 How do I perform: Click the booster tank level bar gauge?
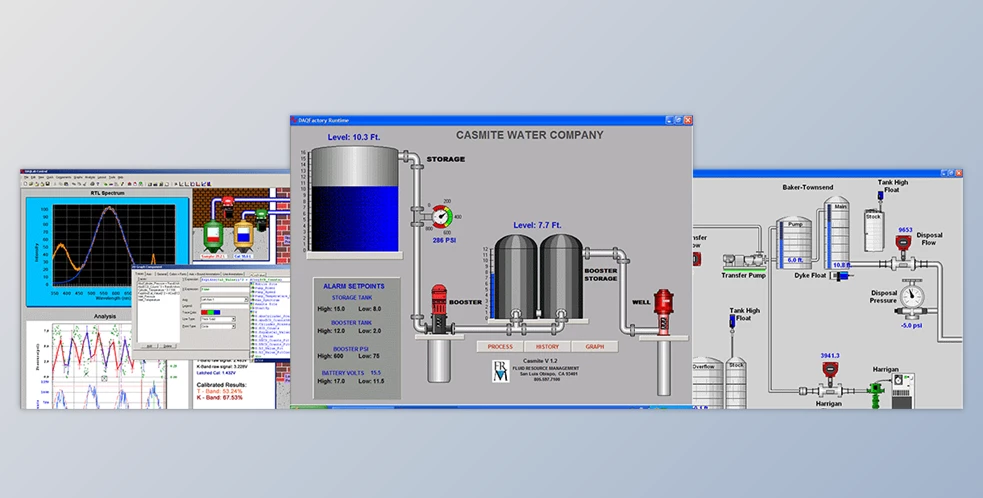[x=492, y=284]
